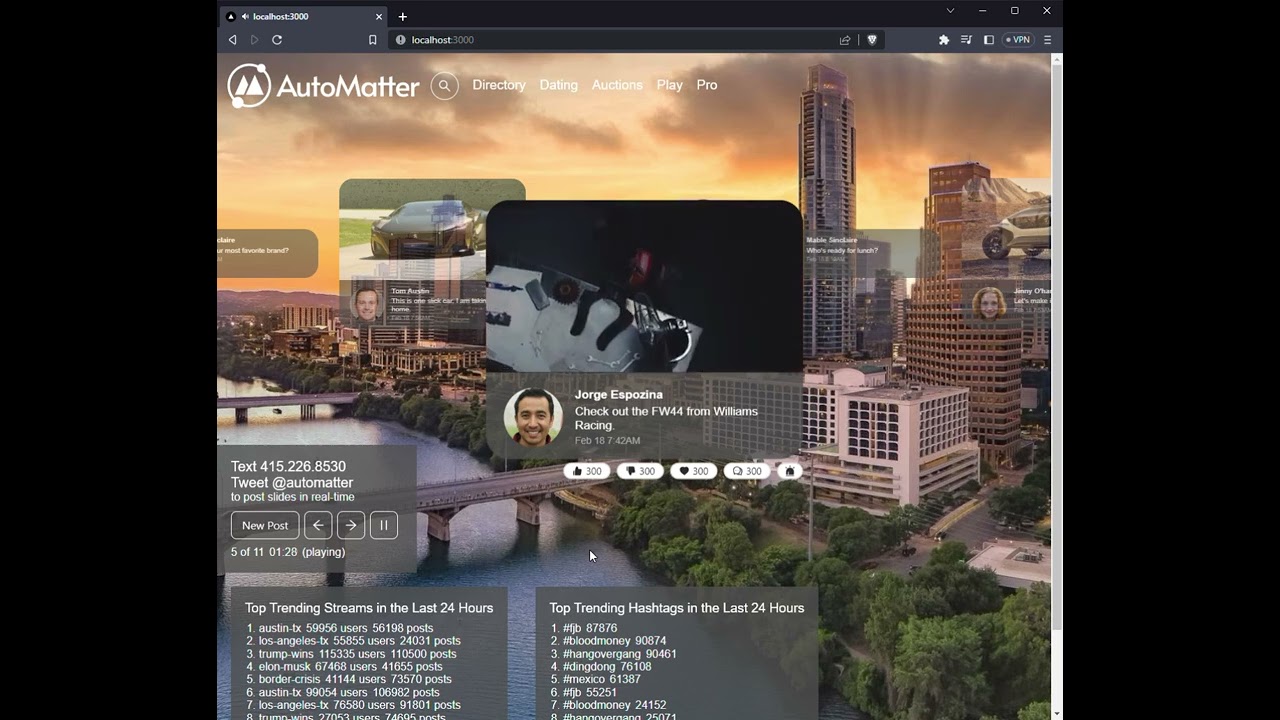Reload the localhost page
Image resolution: width=1280 pixels, height=720 pixels.
[277, 40]
